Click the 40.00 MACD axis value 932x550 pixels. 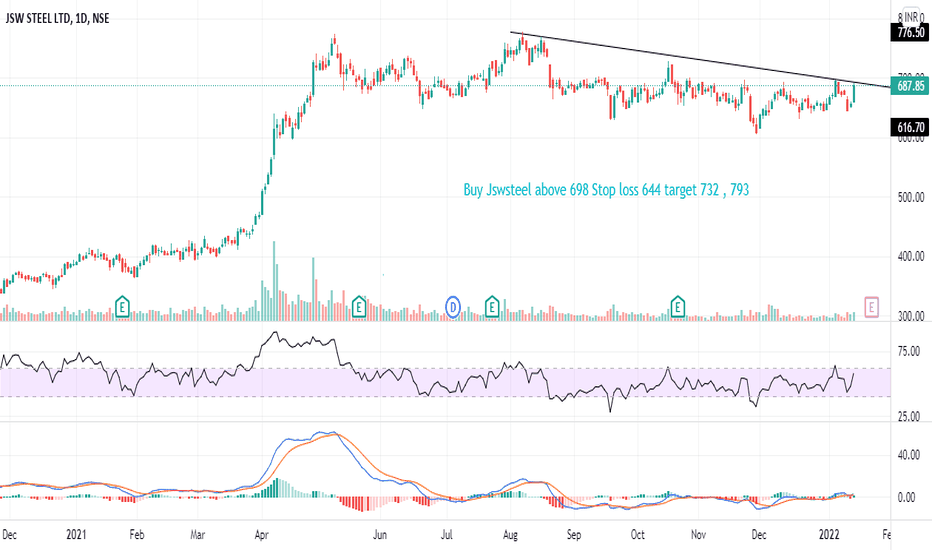tap(908, 455)
